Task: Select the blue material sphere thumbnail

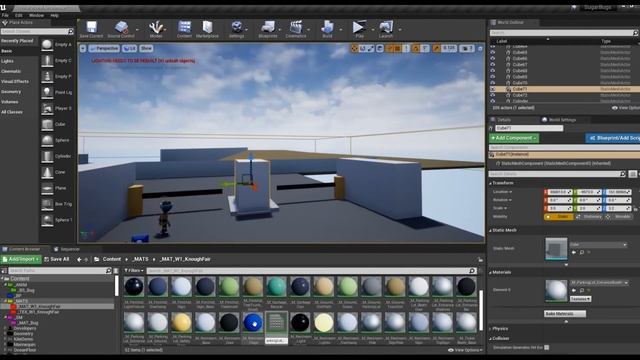Action: (x=253, y=323)
